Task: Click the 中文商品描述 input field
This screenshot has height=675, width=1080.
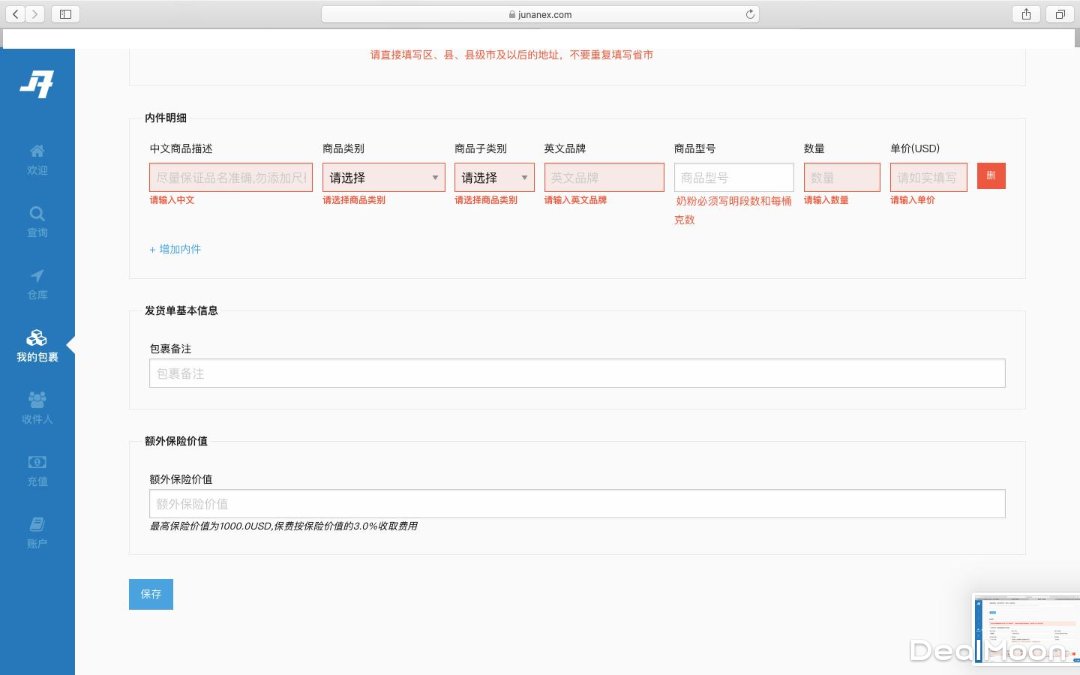Action: point(231,178)
